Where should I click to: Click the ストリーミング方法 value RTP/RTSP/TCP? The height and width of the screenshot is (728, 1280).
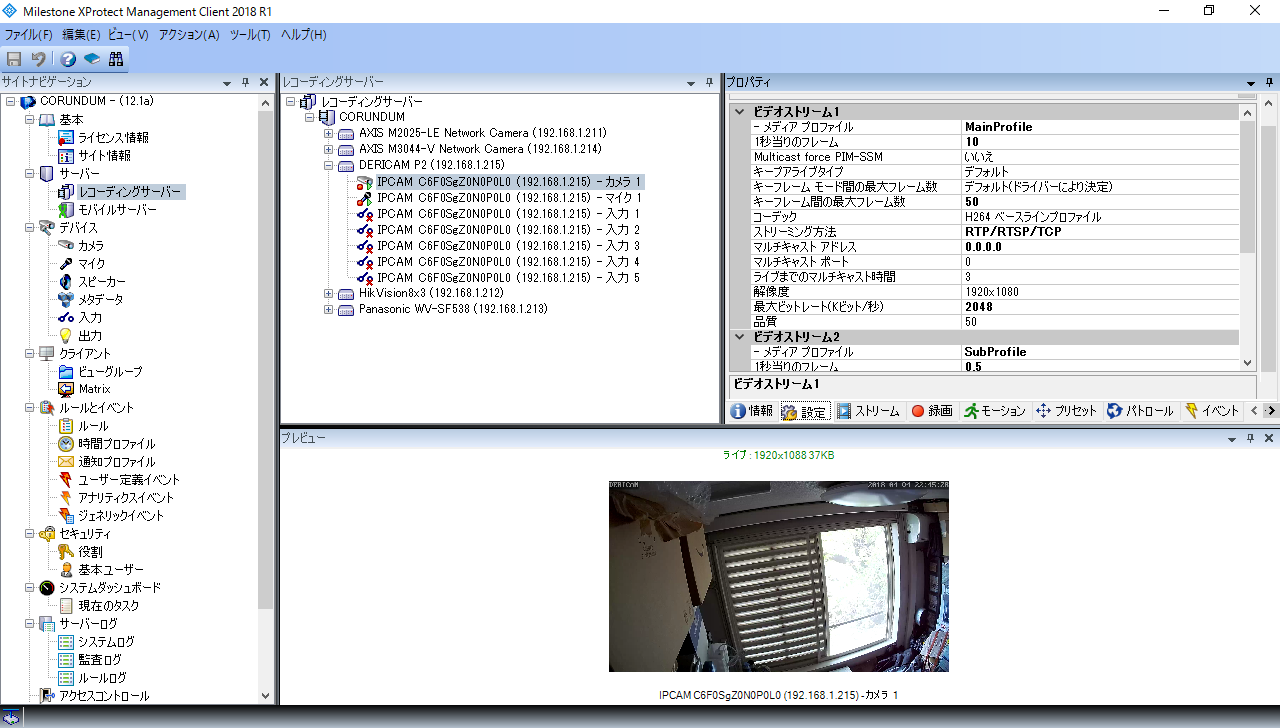pos(1013,232)
